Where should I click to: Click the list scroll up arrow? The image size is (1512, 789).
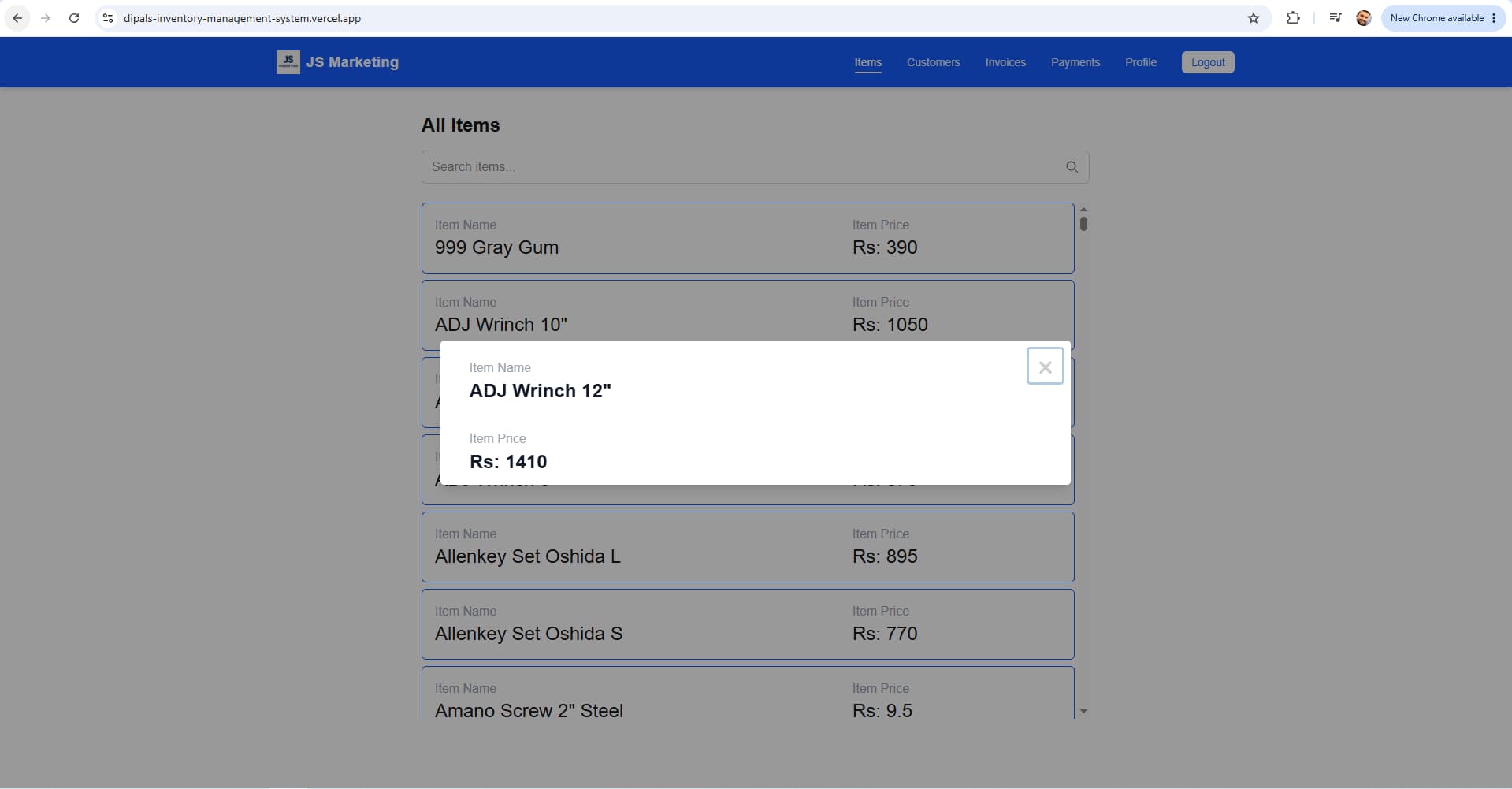point(1083,210)
